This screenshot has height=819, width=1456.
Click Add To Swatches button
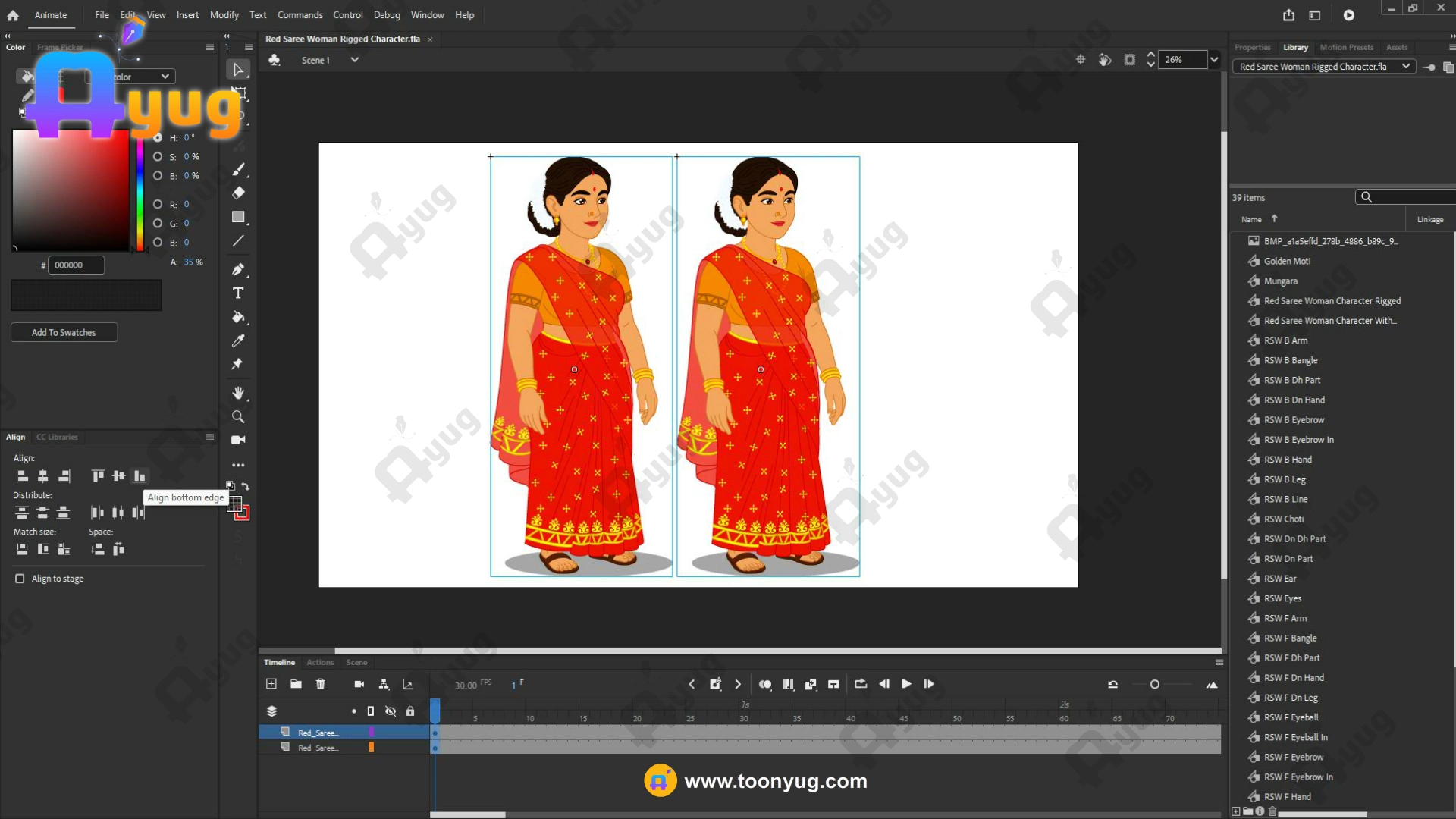pos(64,332)
